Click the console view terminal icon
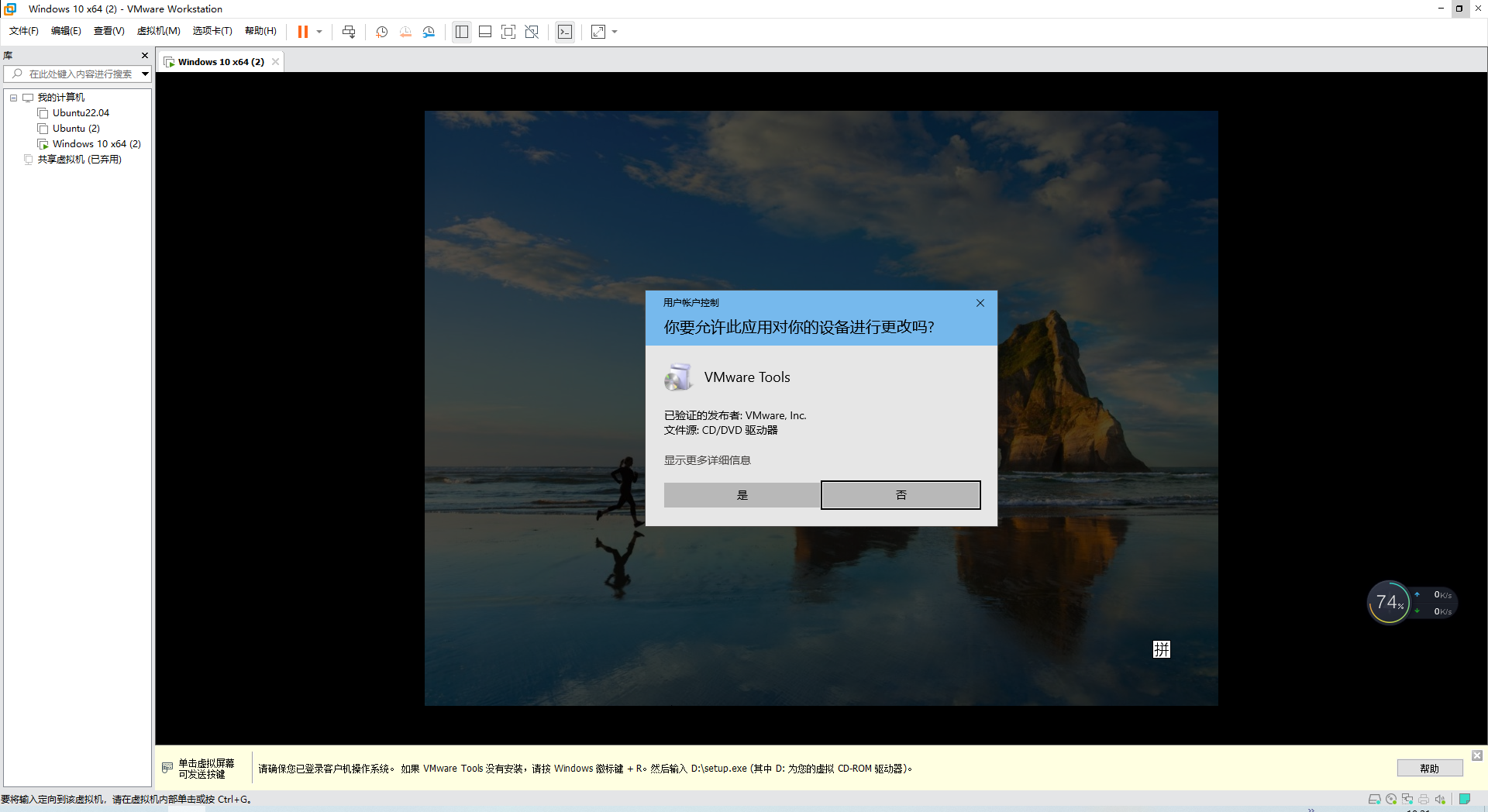Screen dimensions: 1488x812 click(565, 32)
